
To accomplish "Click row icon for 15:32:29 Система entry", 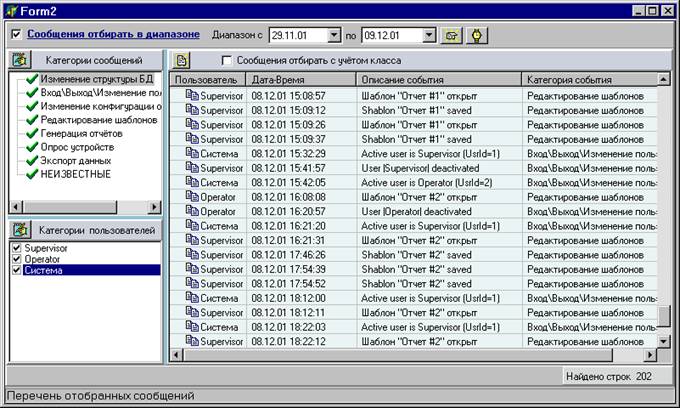I will point(192,153).
